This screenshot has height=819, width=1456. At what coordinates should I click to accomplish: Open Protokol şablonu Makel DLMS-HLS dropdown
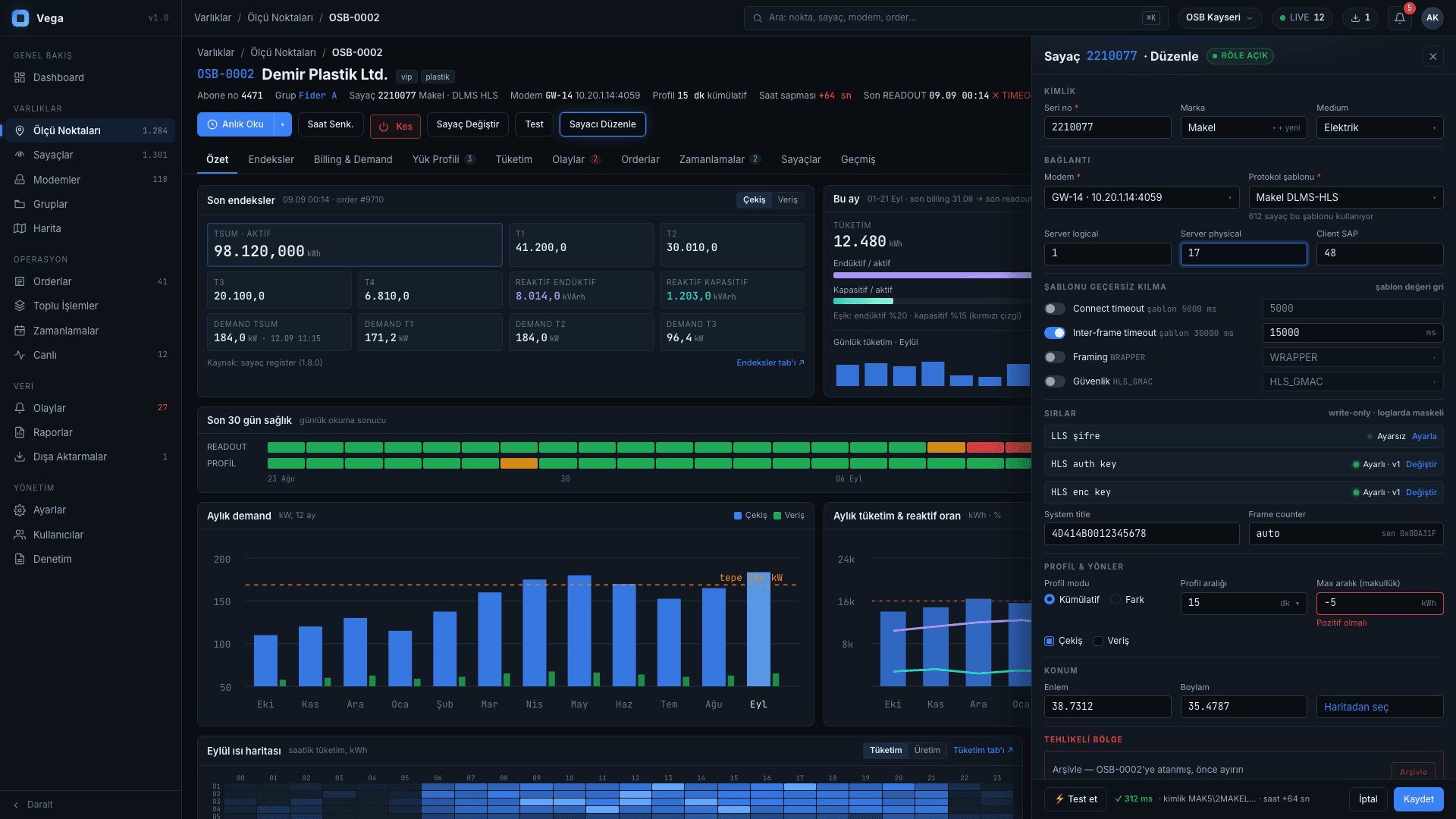pos(1346,197)
